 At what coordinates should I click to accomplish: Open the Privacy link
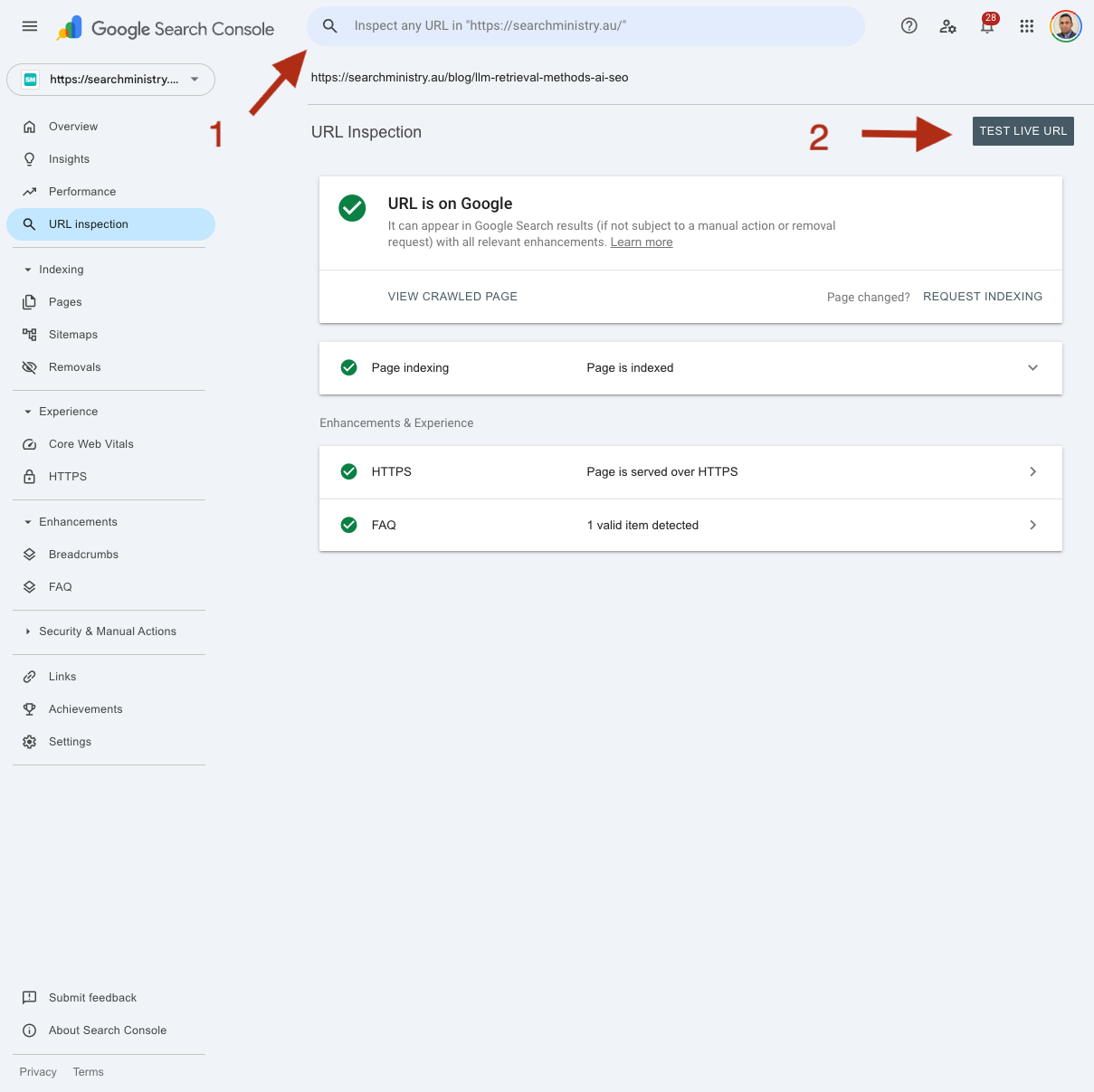coord(38,1072)
